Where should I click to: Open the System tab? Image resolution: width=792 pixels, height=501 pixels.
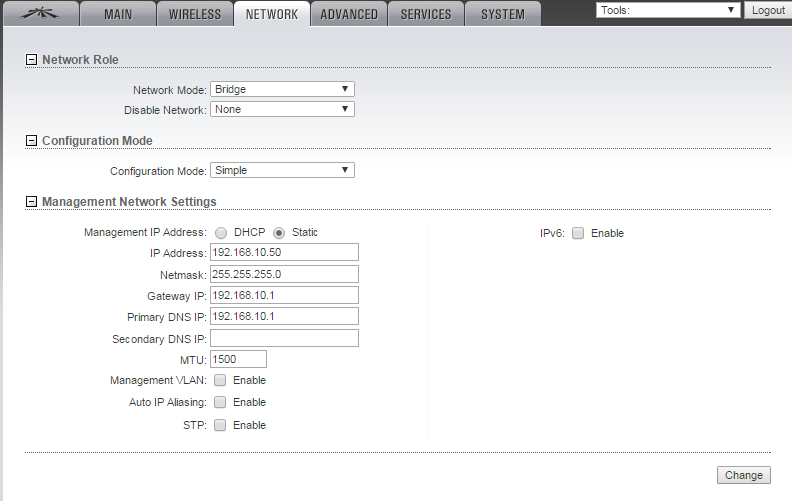coord(503,14)
